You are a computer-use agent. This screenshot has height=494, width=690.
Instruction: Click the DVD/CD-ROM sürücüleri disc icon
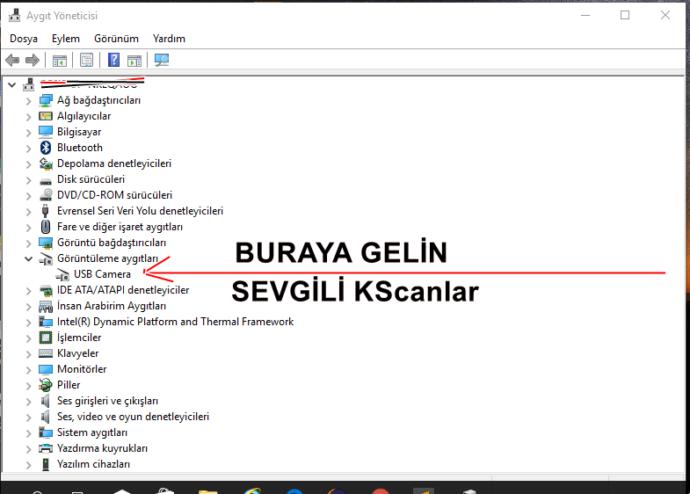coord(45,195)
